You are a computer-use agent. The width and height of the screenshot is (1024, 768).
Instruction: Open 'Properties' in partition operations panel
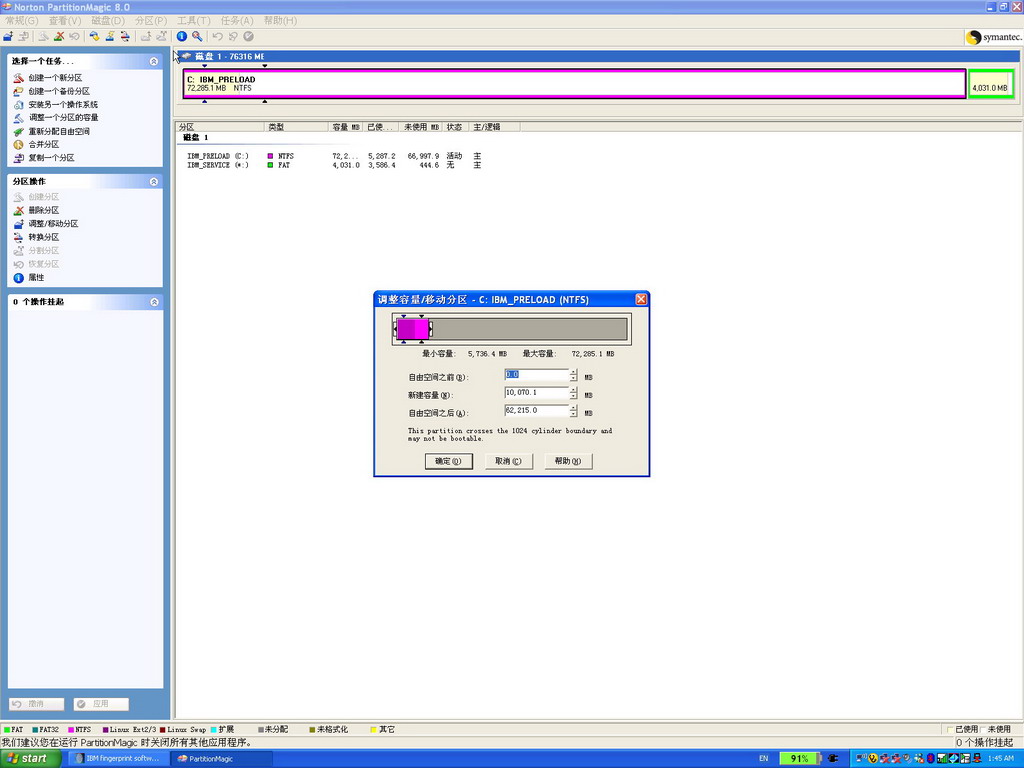coord(35,277)
